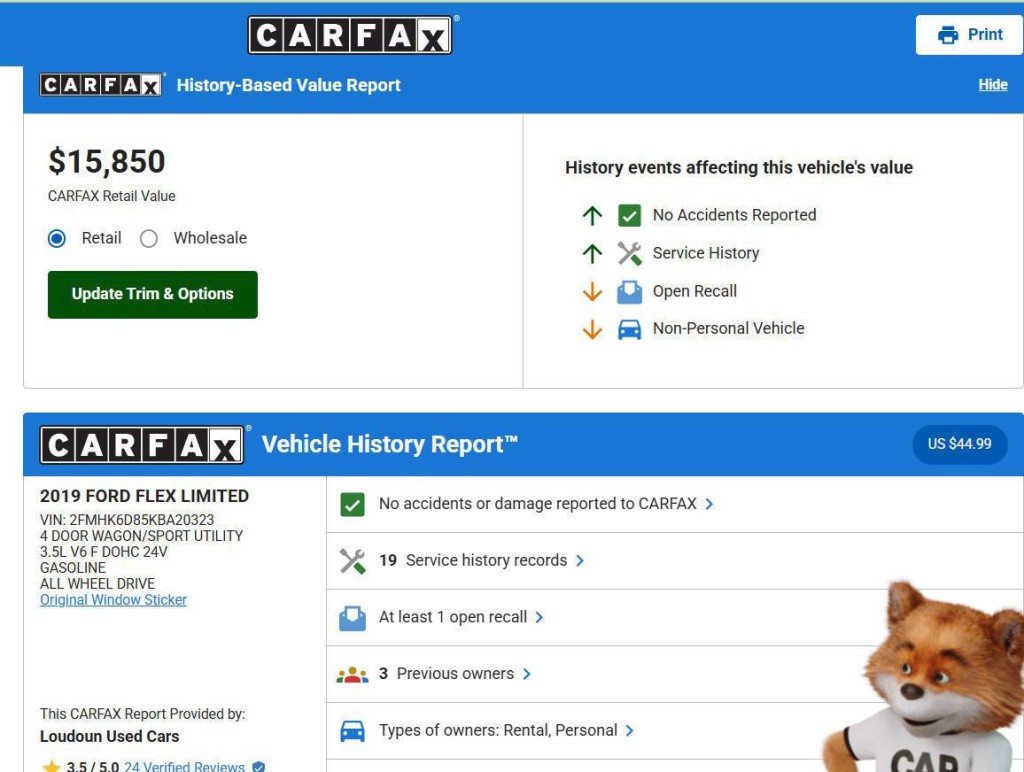Expand the 19 Service history records chevron
Viewport: 1024px width, 772px height.
click(x=580, y=561)
